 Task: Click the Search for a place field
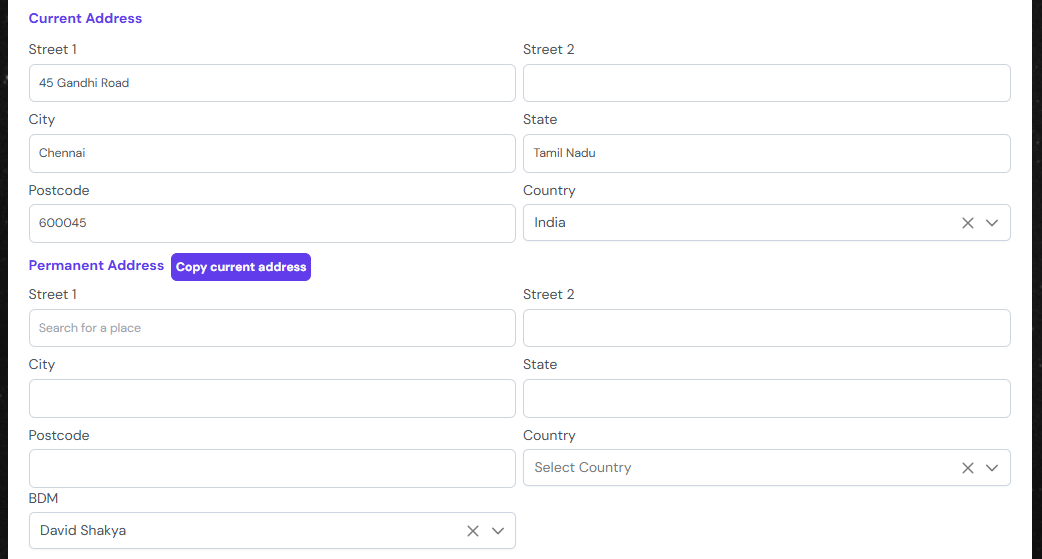pos(272,328)
